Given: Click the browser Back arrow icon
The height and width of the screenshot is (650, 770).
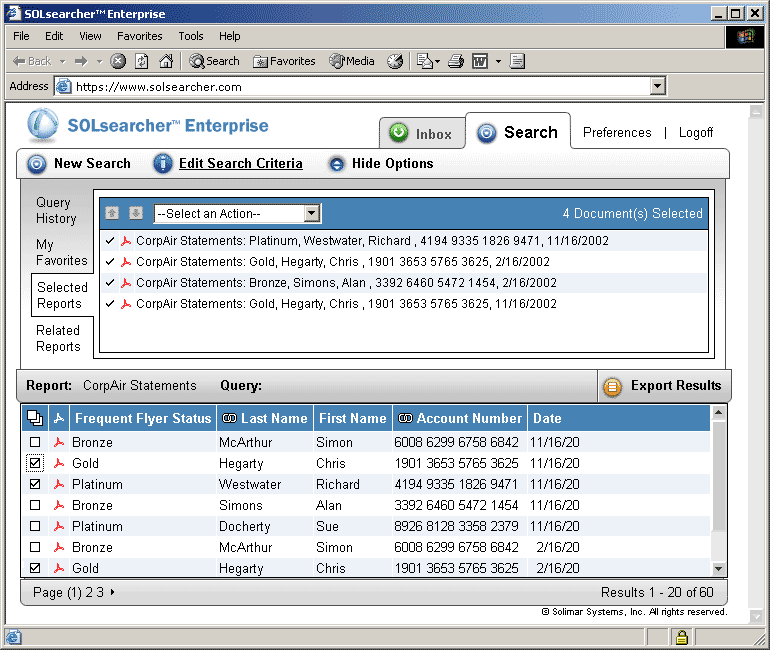Looking at the screenshot, I should 19,61.
